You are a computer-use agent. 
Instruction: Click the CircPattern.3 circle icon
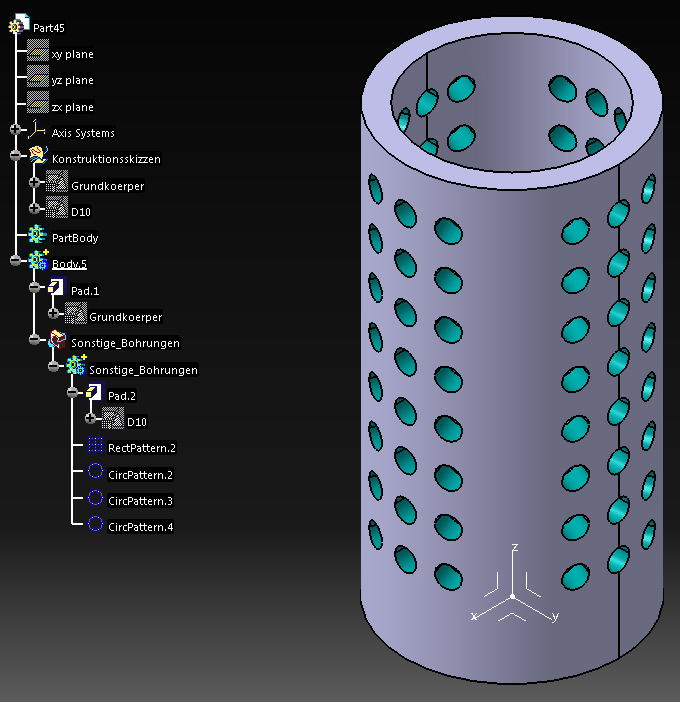(95, 497)
